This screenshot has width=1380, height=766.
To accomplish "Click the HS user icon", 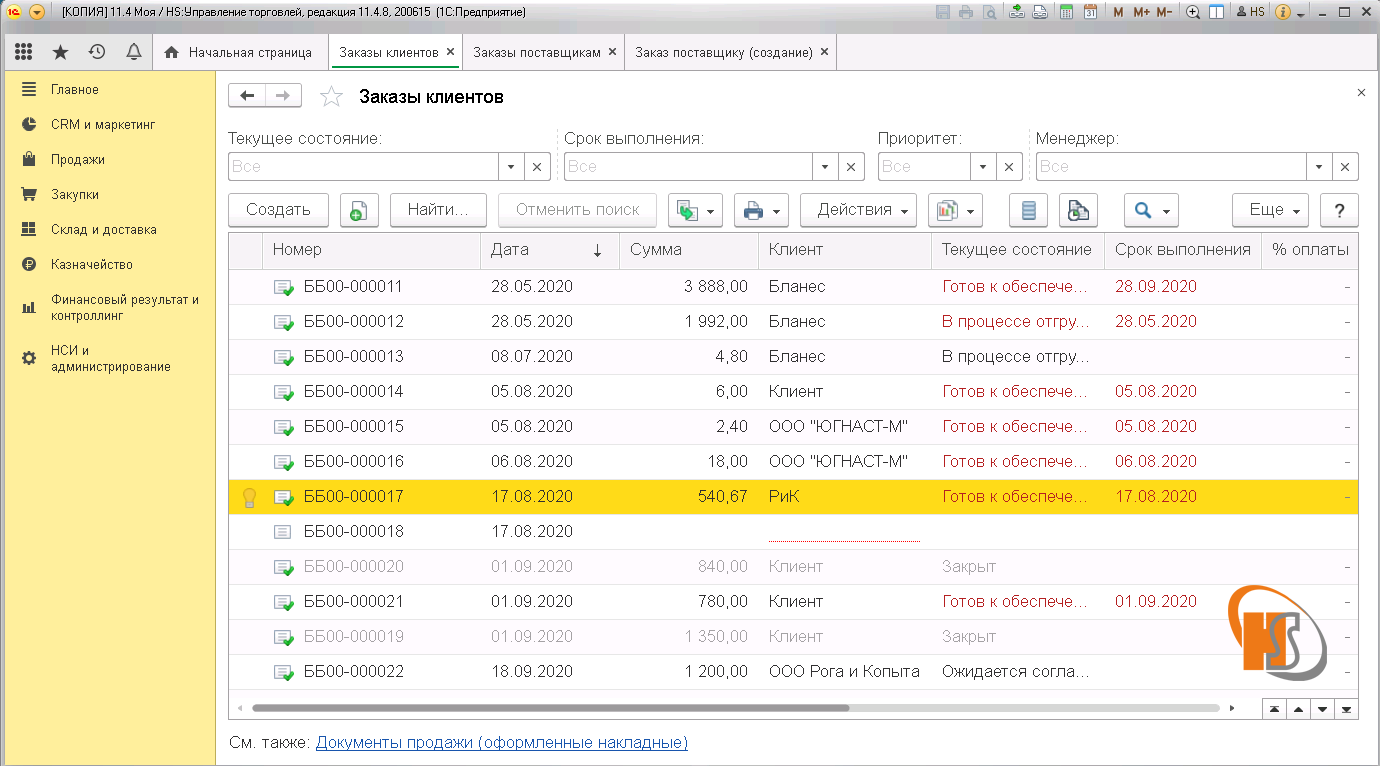I will pos(1252,12).
